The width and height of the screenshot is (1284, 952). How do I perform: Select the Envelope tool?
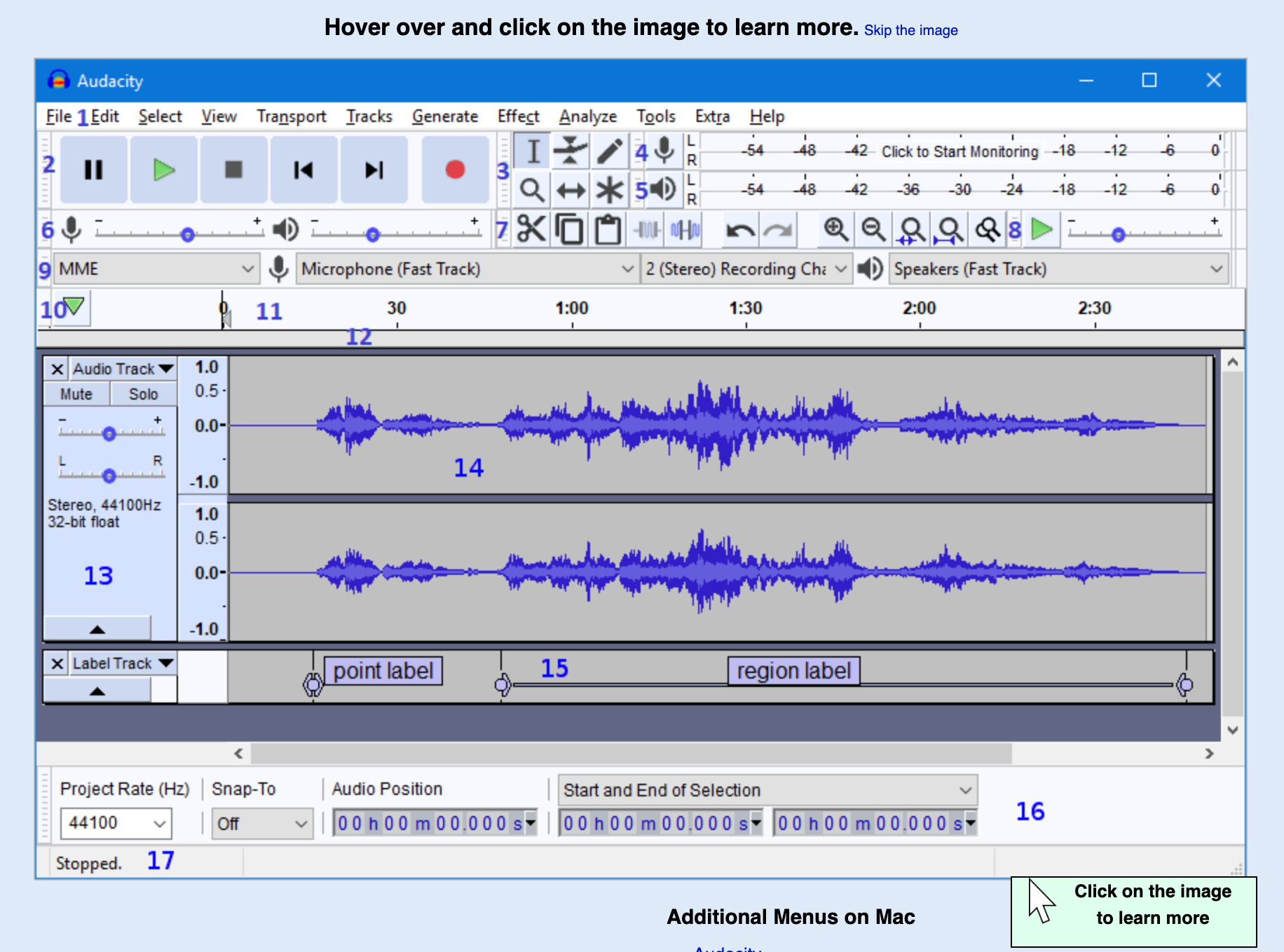(x=570, y=150)
